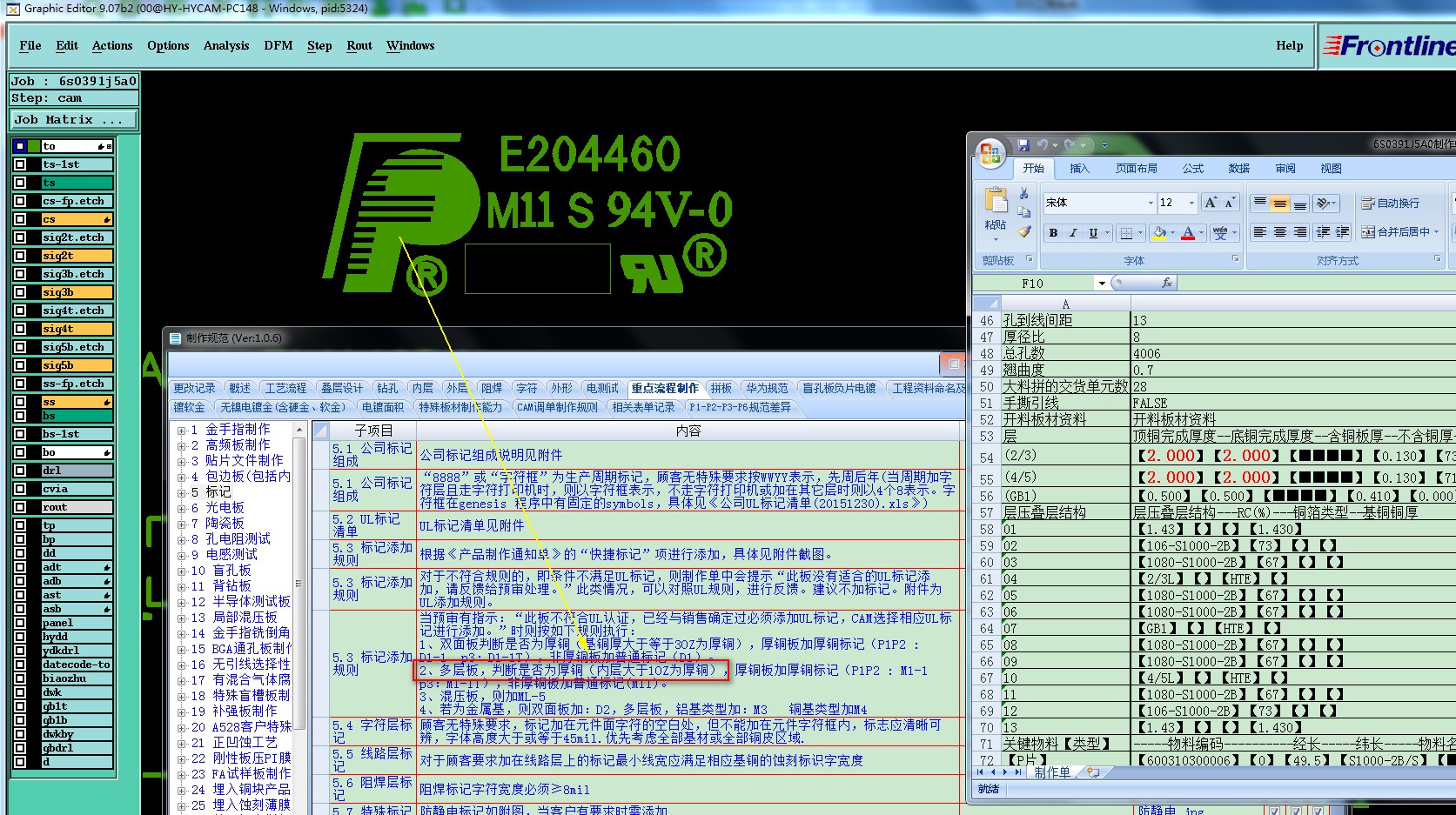Viewport: 1456px width, 815px height.
Task: Toggle the sig3b layer checkbox
Action: [20, 292]
